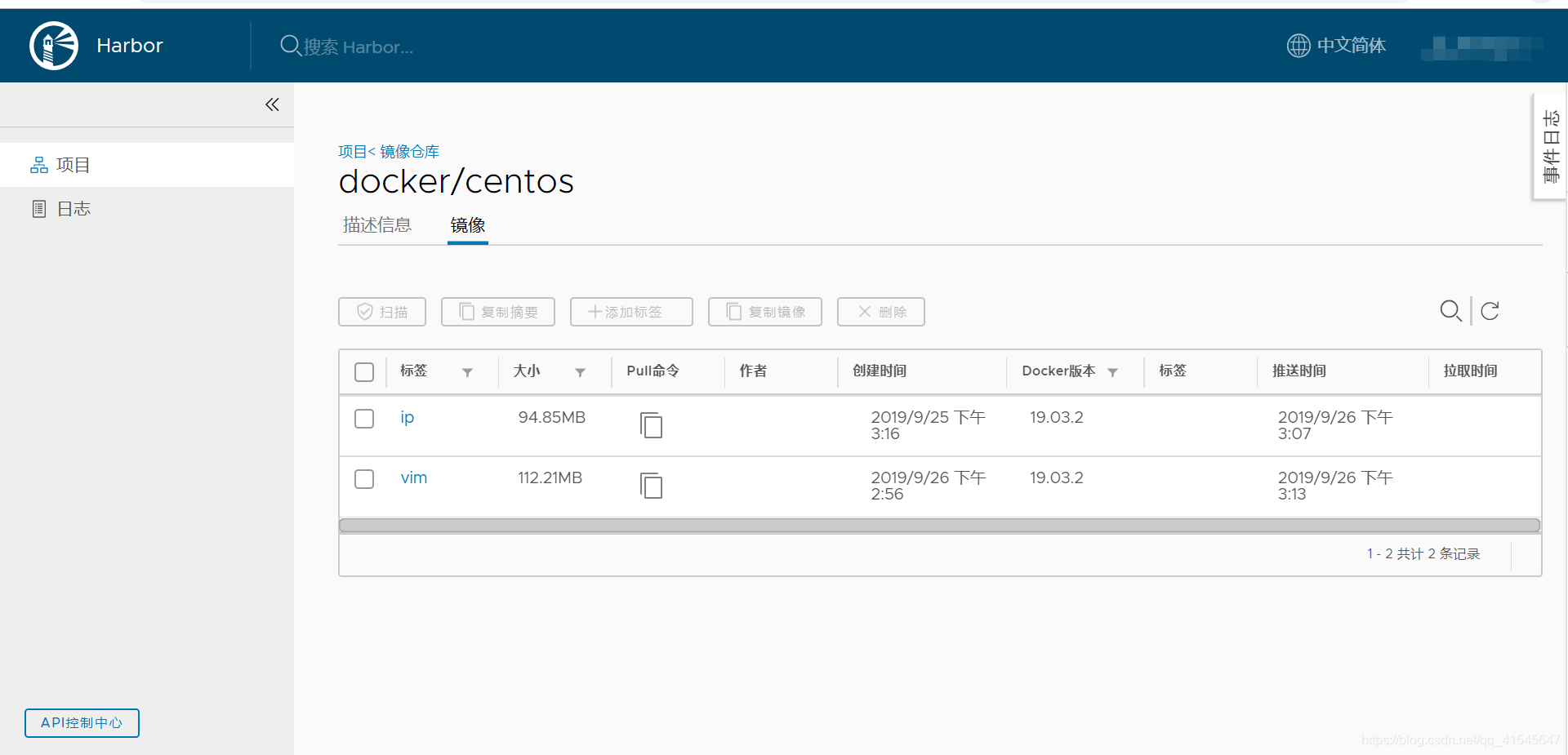The height and width of the screenshot is (755, 1568).
Task: Open the vim tag link
Action: click(x=414, y=477)
